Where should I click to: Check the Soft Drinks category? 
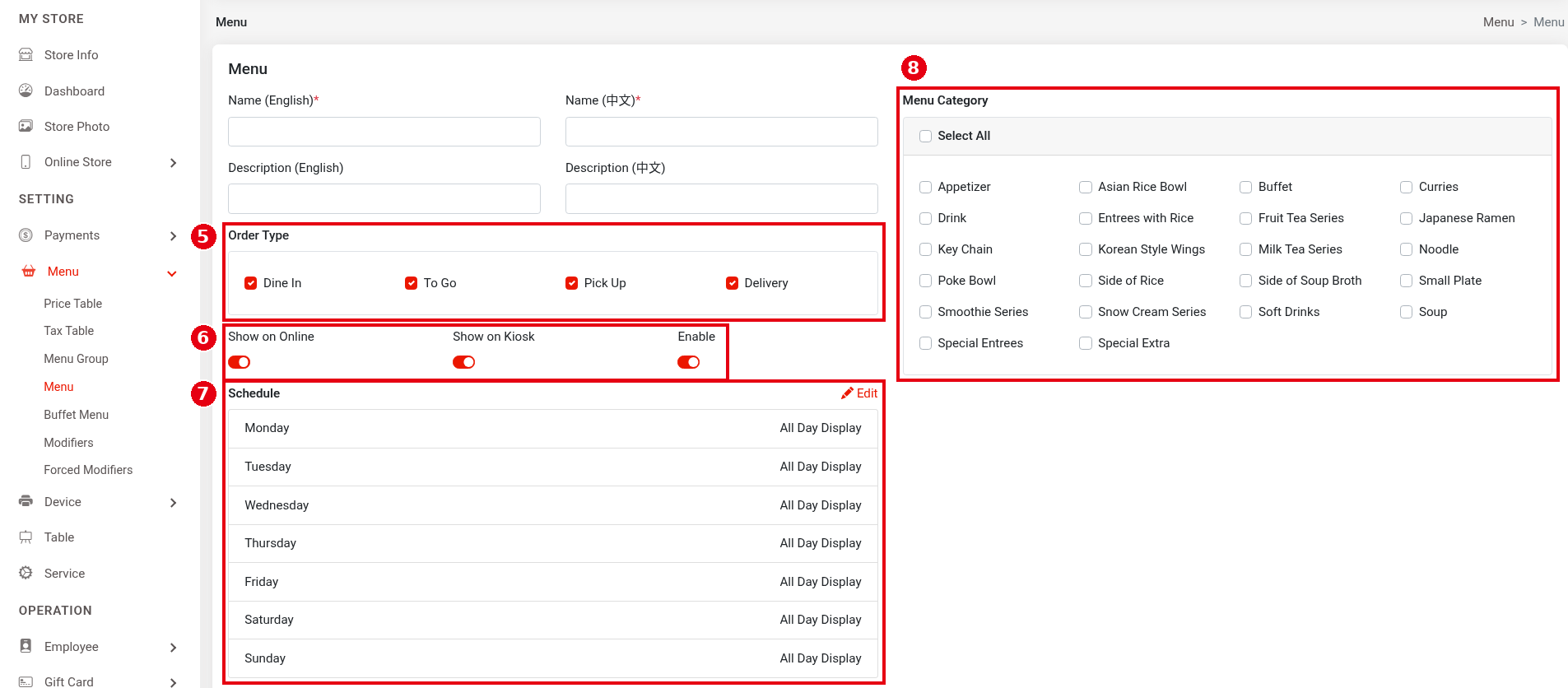[x=1246, y=312]
